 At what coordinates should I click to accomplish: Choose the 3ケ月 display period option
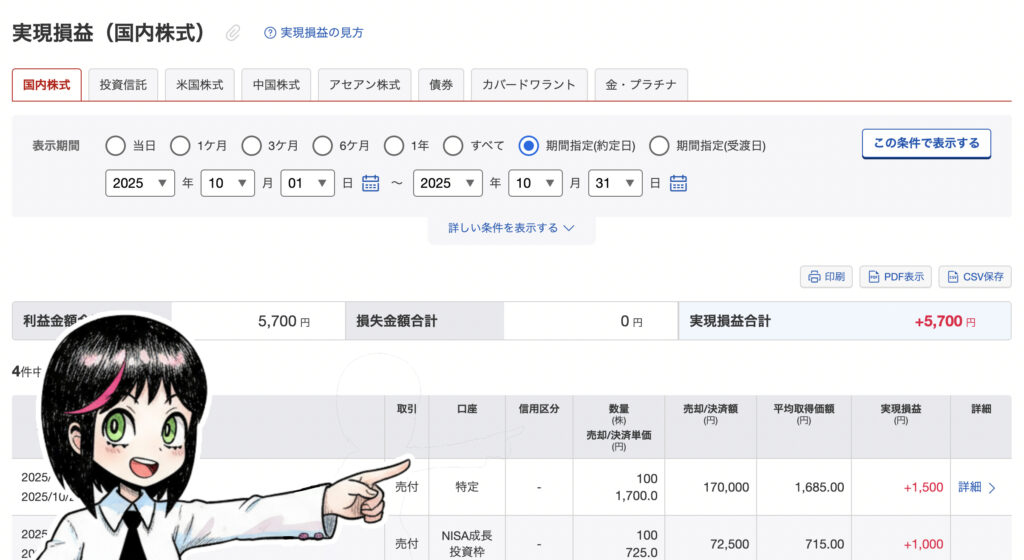point(252,146)
